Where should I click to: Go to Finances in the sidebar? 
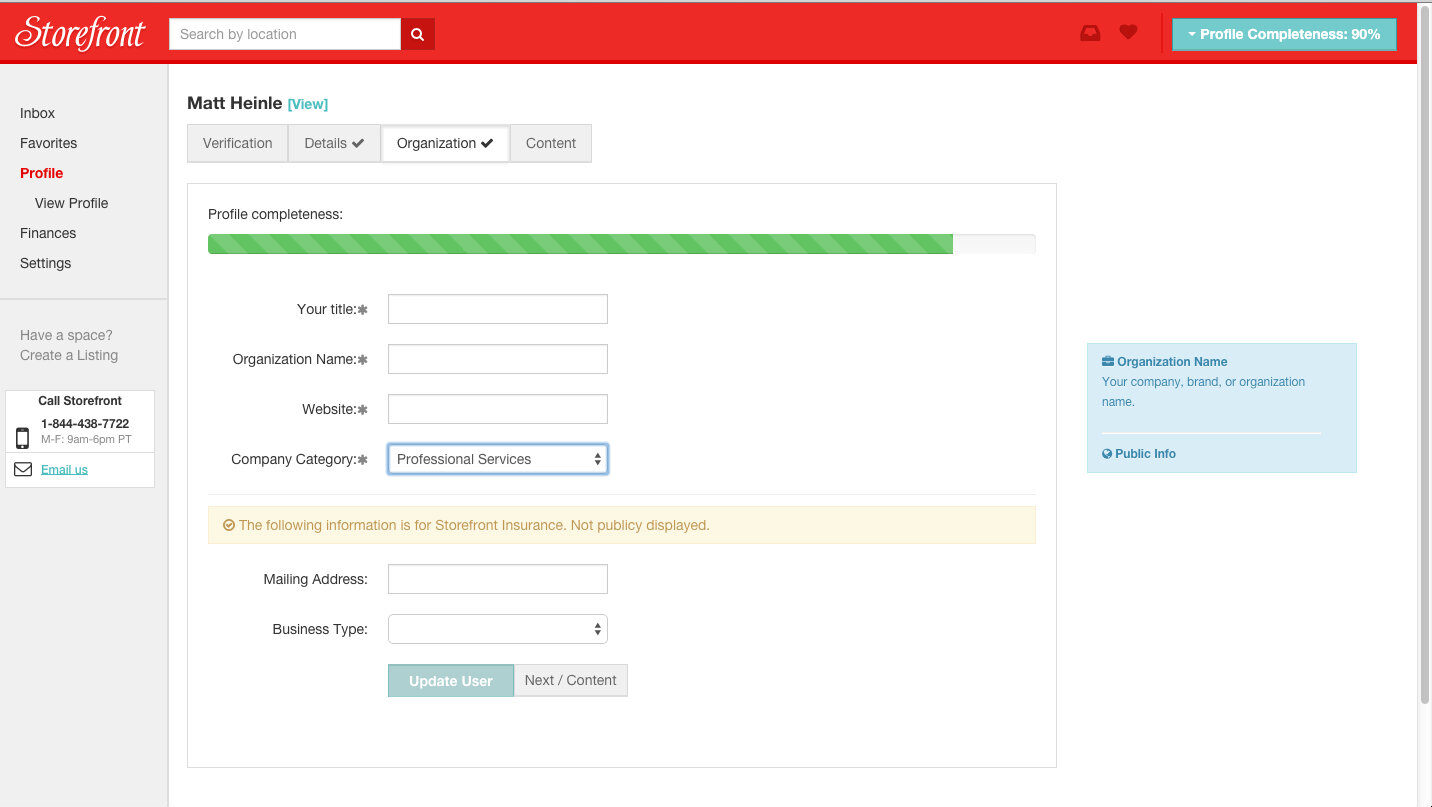click(48, 233)
